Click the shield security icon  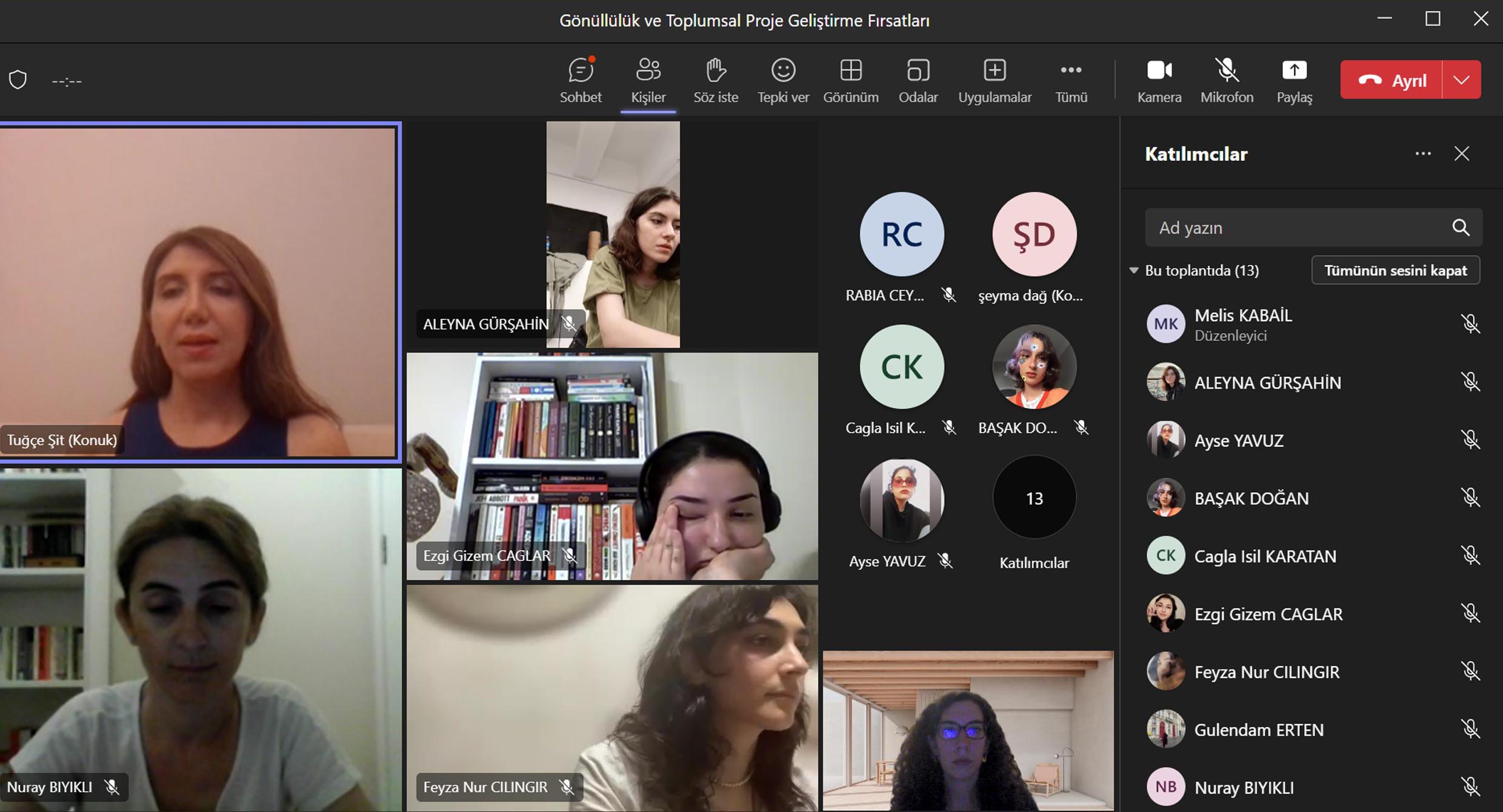pyautogui.click(x=18, y=80)
